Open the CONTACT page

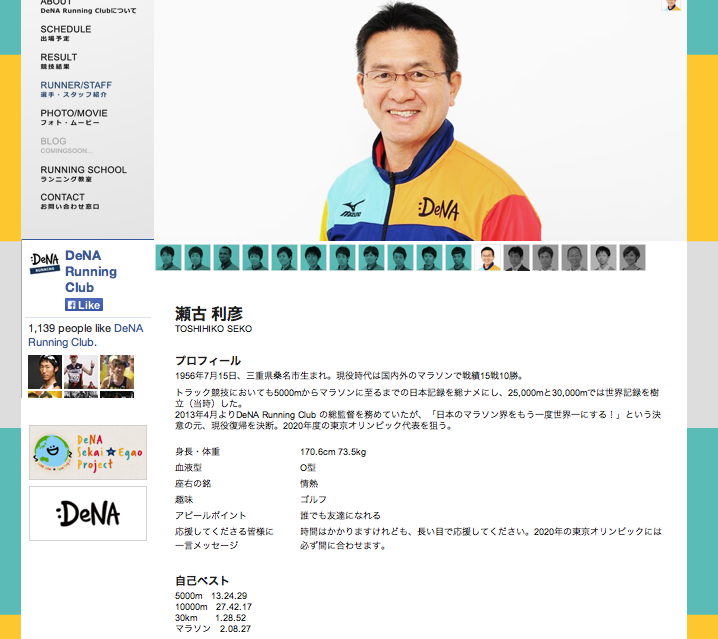tap(70, 201)
